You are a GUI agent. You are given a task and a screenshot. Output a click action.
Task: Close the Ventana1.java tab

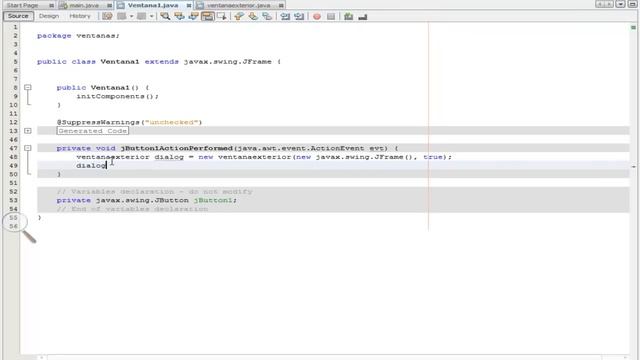189,5
